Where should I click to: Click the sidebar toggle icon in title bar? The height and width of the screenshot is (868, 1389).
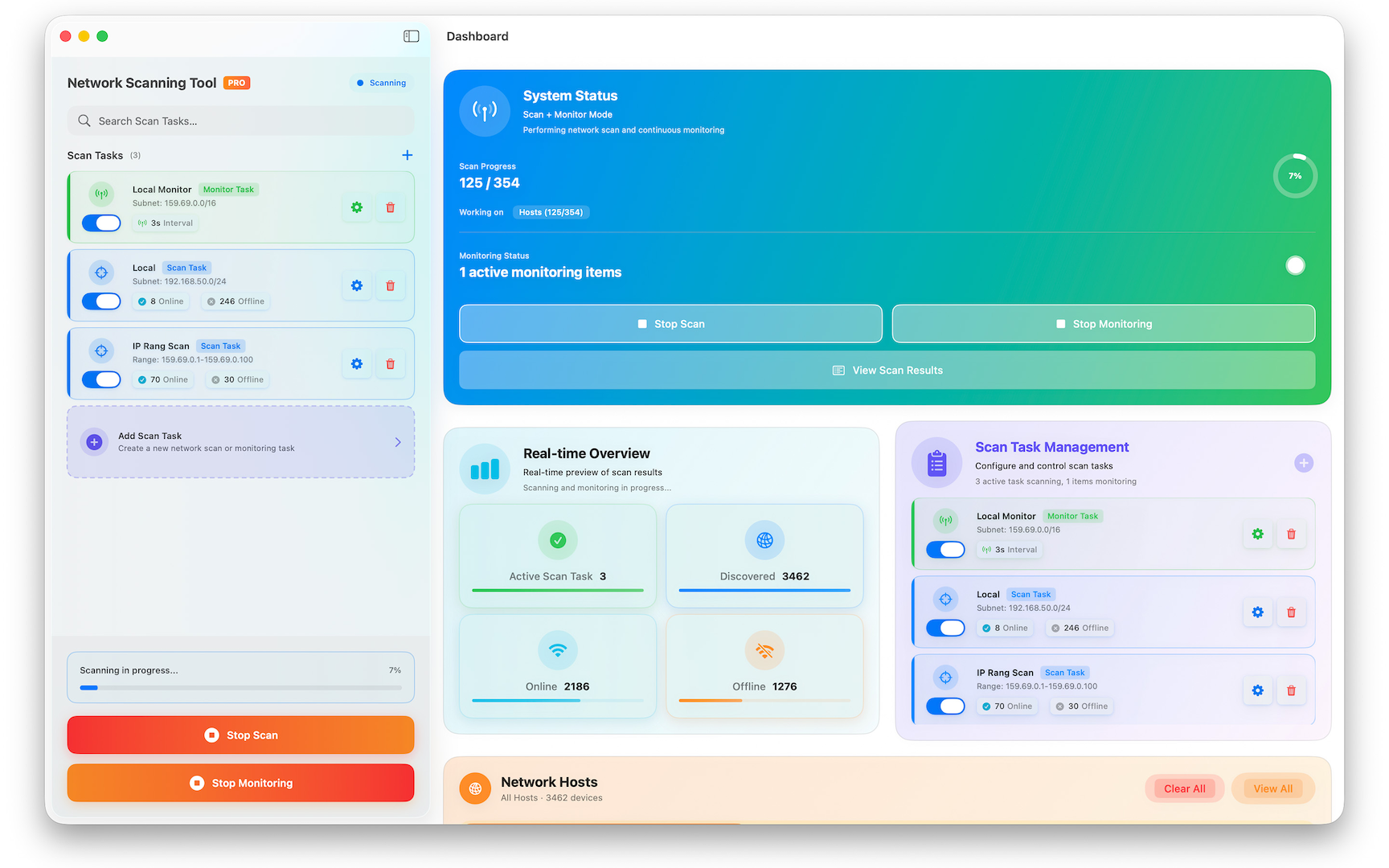click(411, 36)
